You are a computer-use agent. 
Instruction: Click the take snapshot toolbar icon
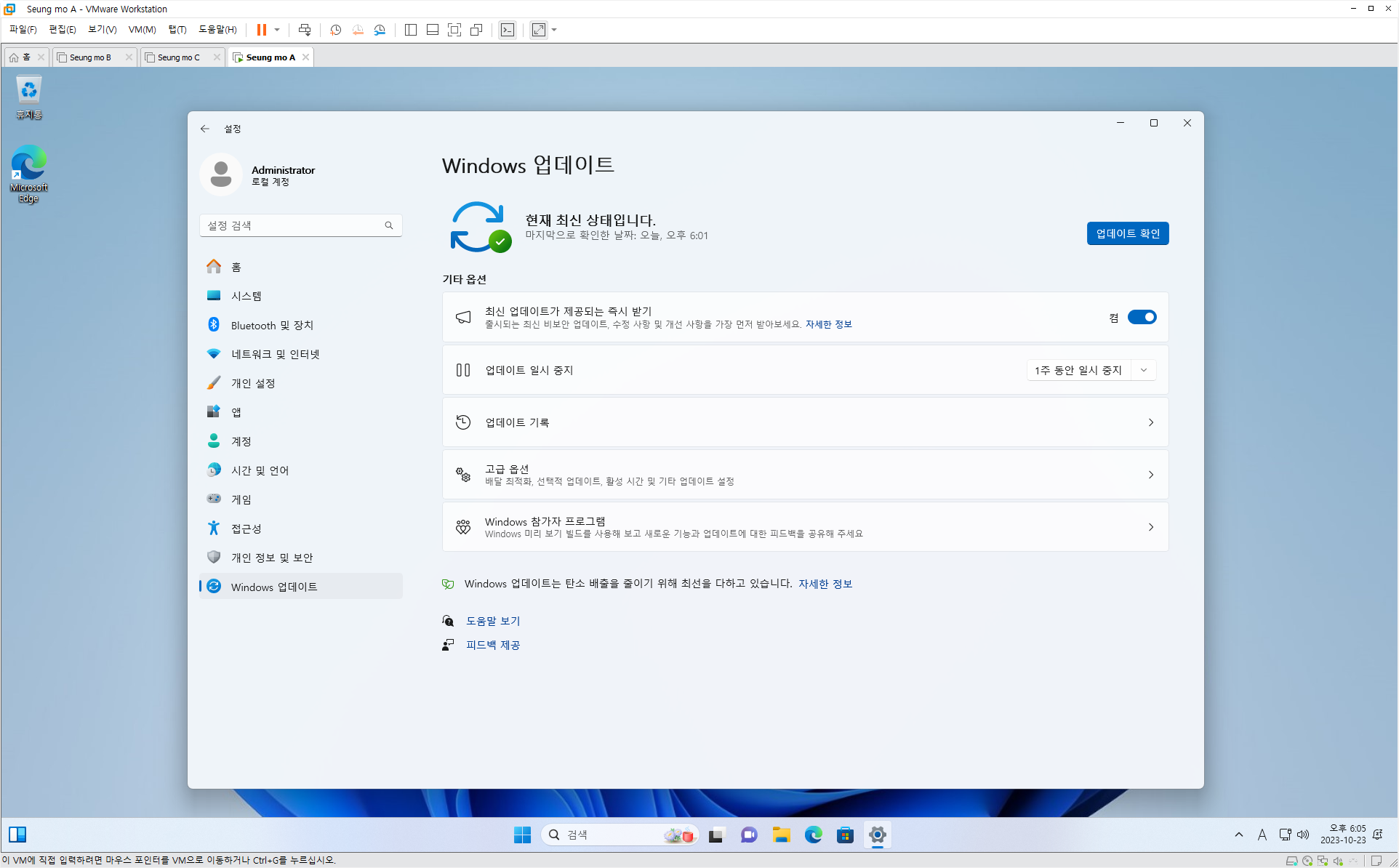pos(335,30)
